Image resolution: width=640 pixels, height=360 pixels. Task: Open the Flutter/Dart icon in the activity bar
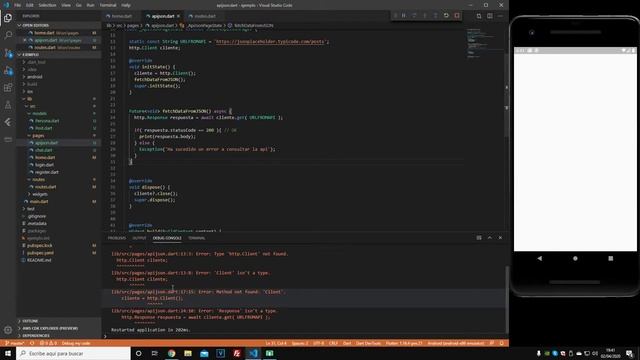[8, 122]
